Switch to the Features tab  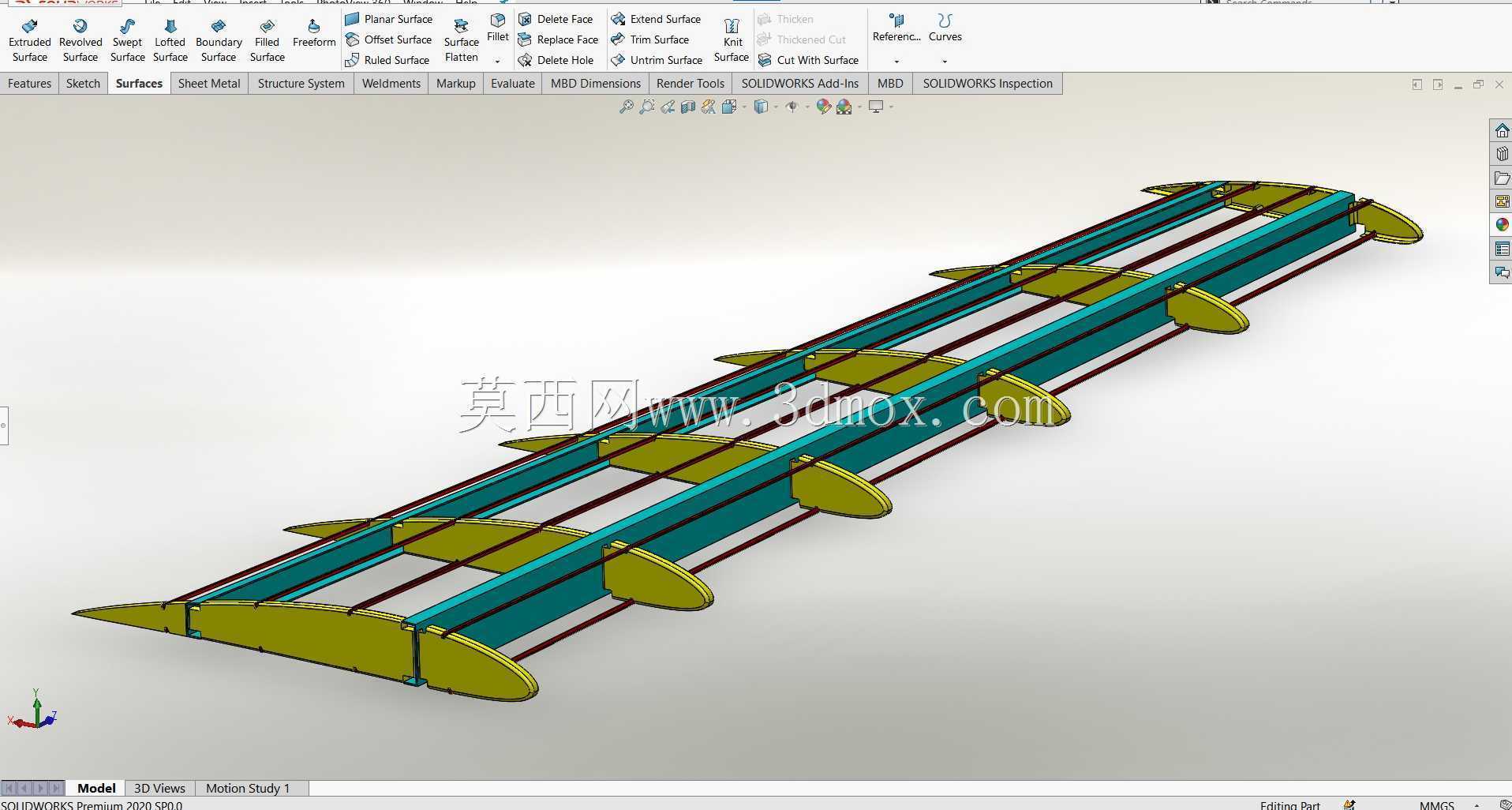[x=29, y=84]
